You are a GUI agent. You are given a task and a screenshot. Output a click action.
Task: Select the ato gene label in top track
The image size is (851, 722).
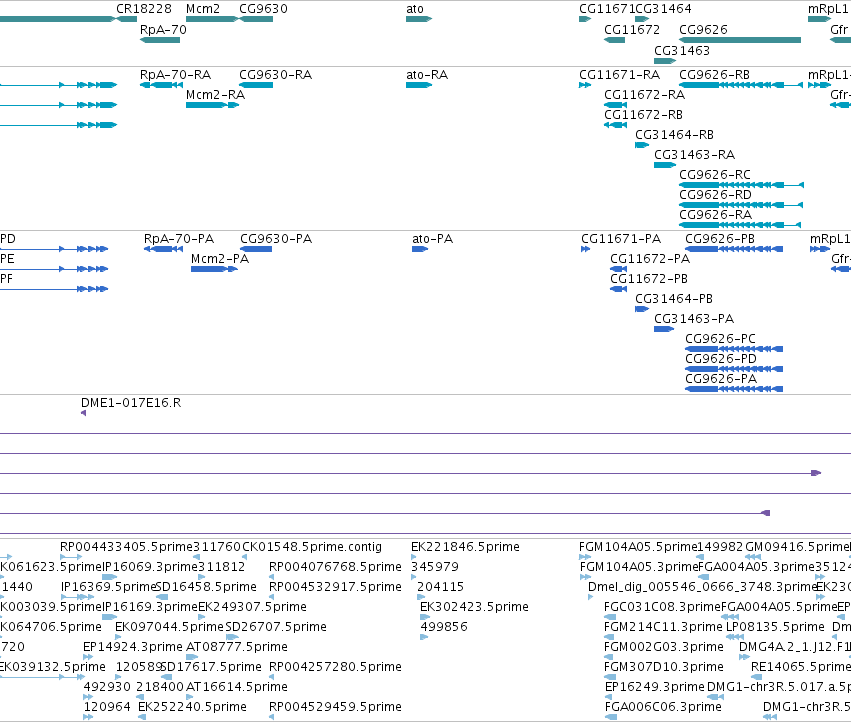[x=415, y=9]
